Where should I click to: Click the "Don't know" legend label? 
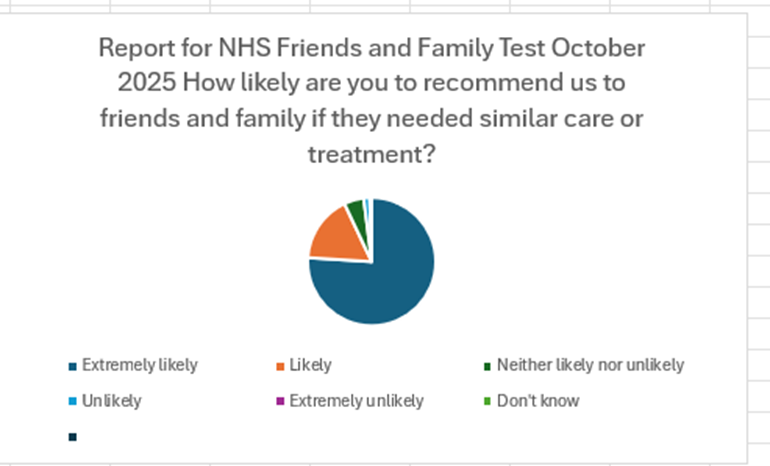[x=538, y=401]
